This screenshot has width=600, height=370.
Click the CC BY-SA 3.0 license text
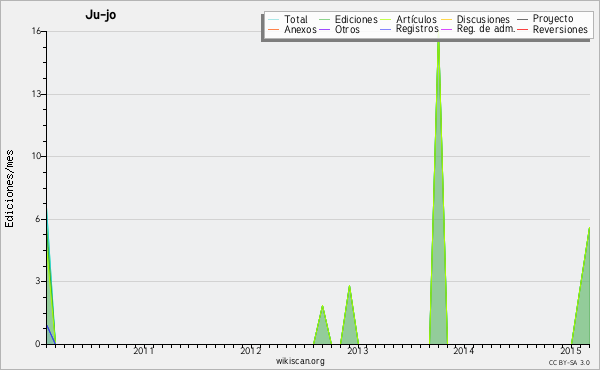(569, 362)
